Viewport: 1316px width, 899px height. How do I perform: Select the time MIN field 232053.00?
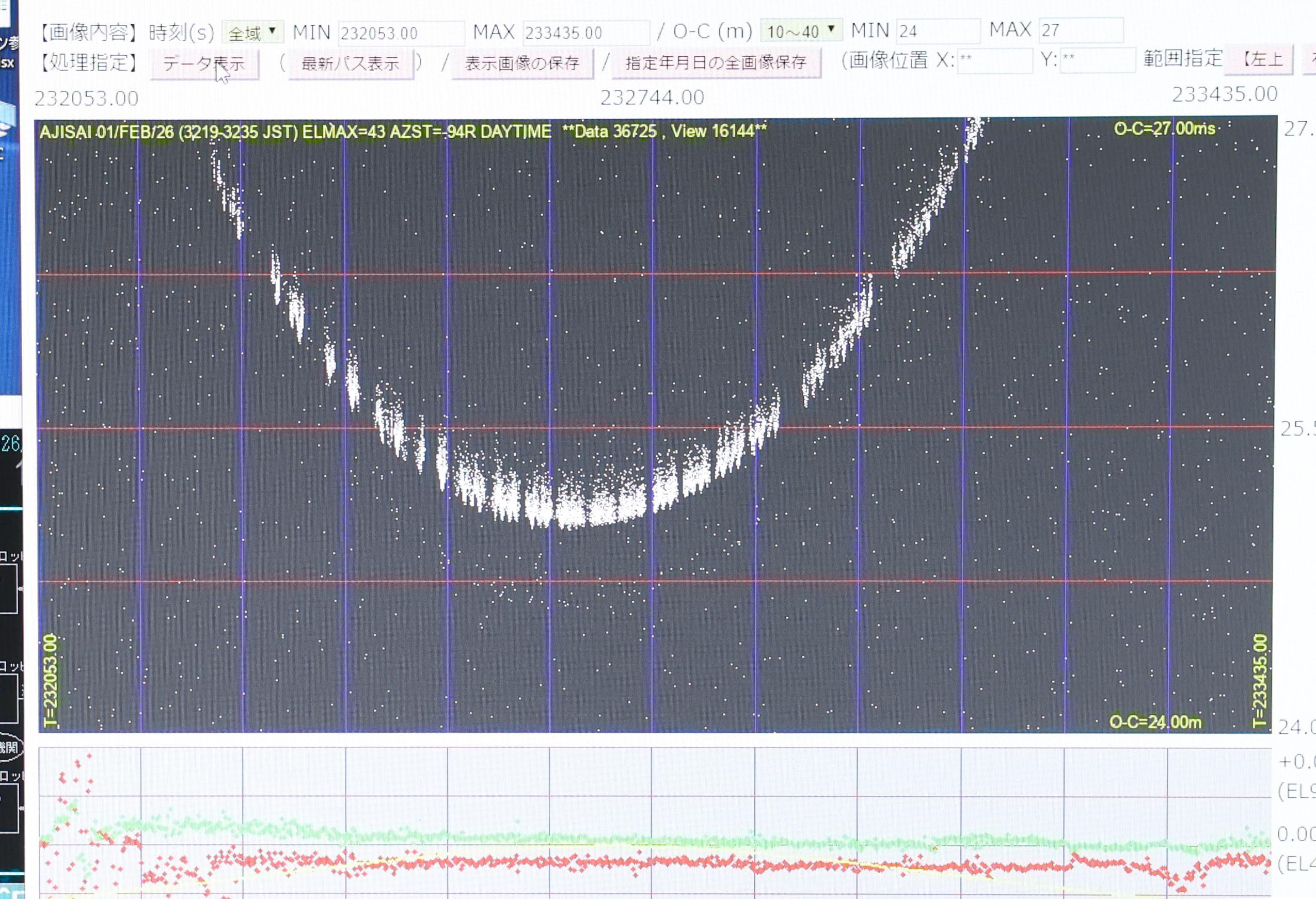point(402,33)
